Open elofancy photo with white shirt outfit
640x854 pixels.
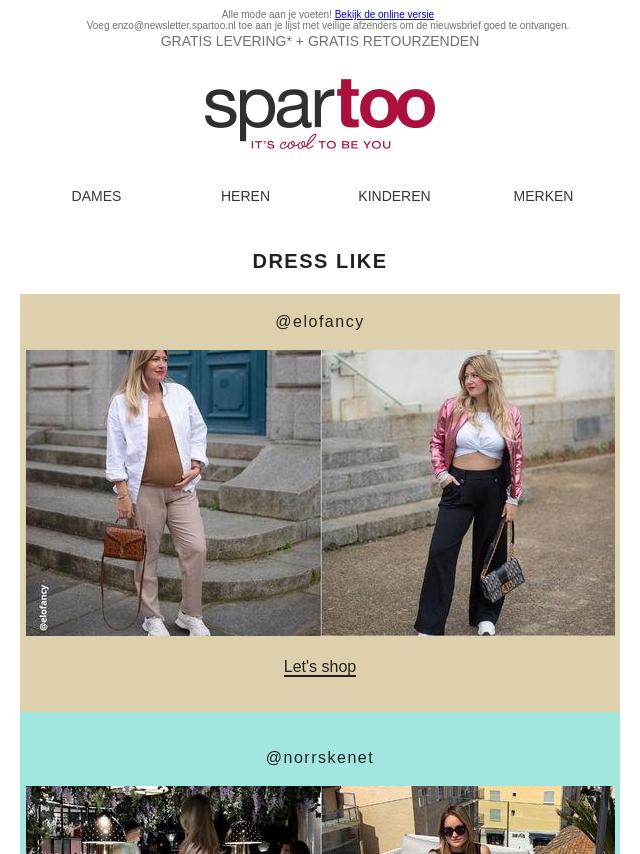click(173, 493)
